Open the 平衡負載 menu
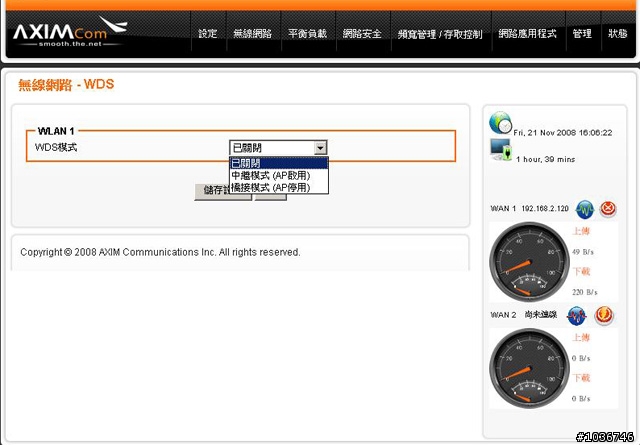This screenshot has height=445, width=640. (x=307, y=33)
